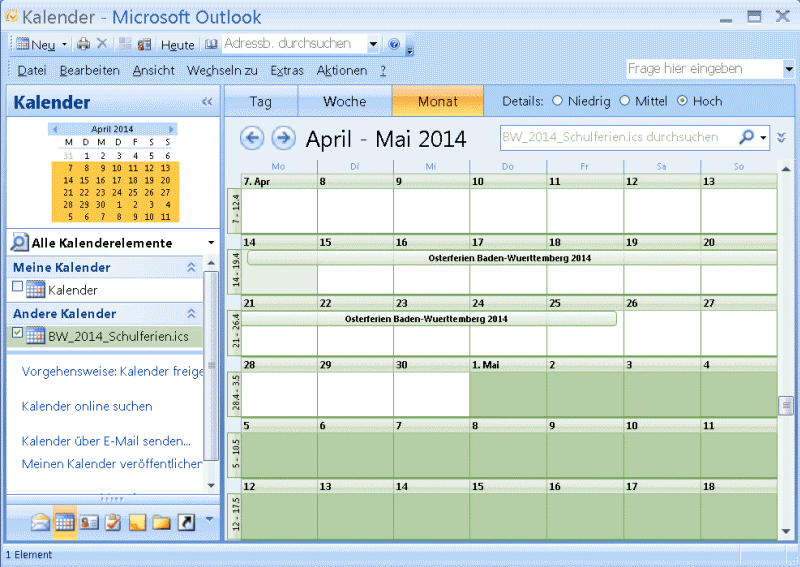Open Folder List from navigation bar icon

tap(161, 523)
